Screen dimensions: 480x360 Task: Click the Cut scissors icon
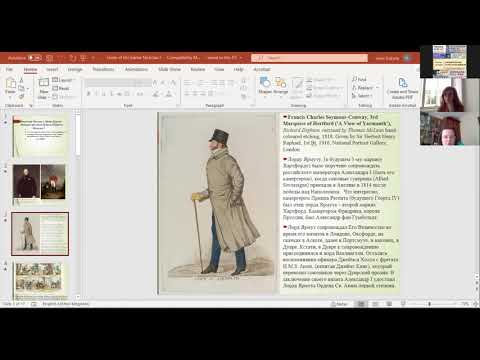[22, 80]
